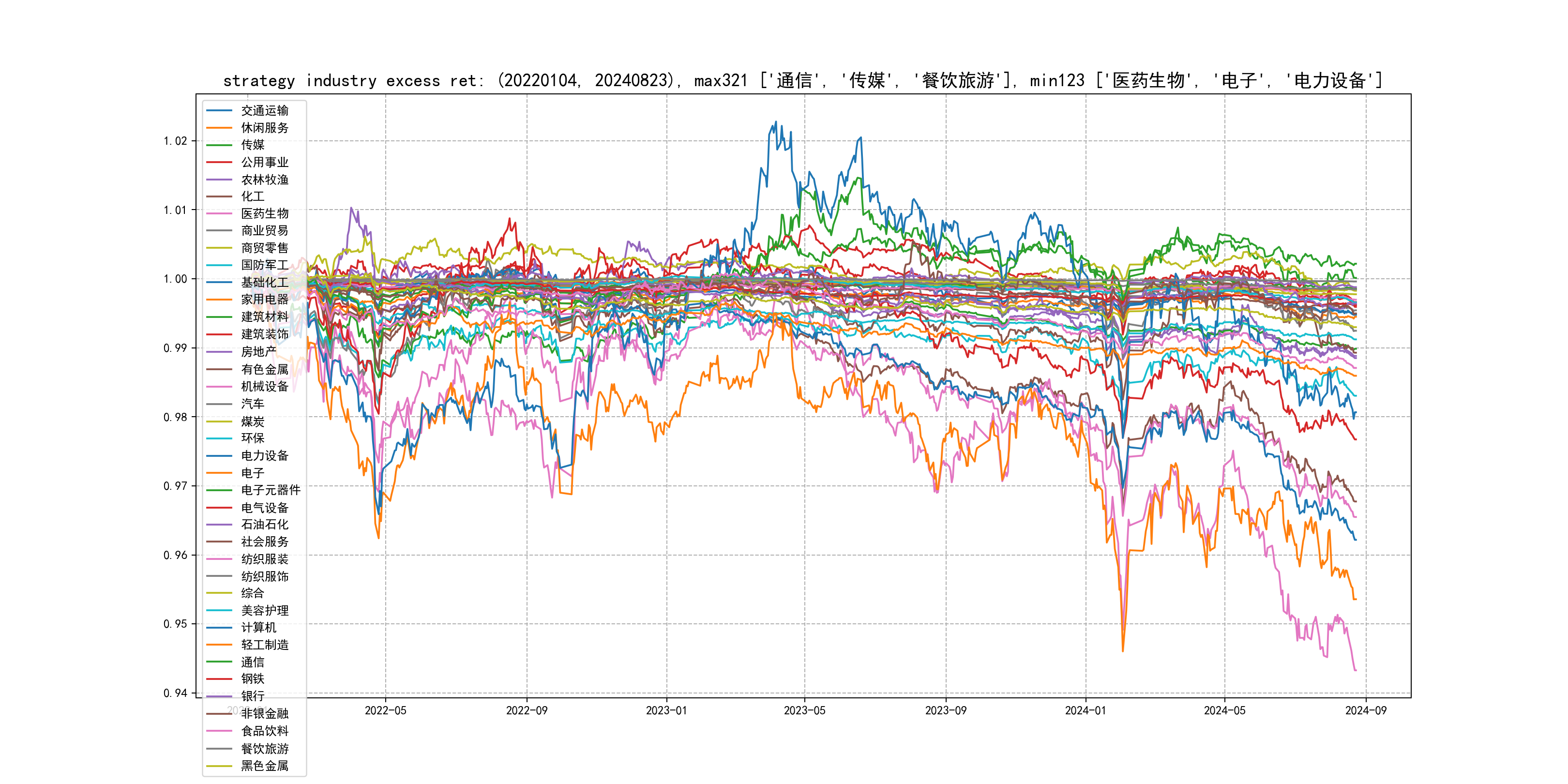Click the 交通运输 legend entry label

[x=264, y=110]
